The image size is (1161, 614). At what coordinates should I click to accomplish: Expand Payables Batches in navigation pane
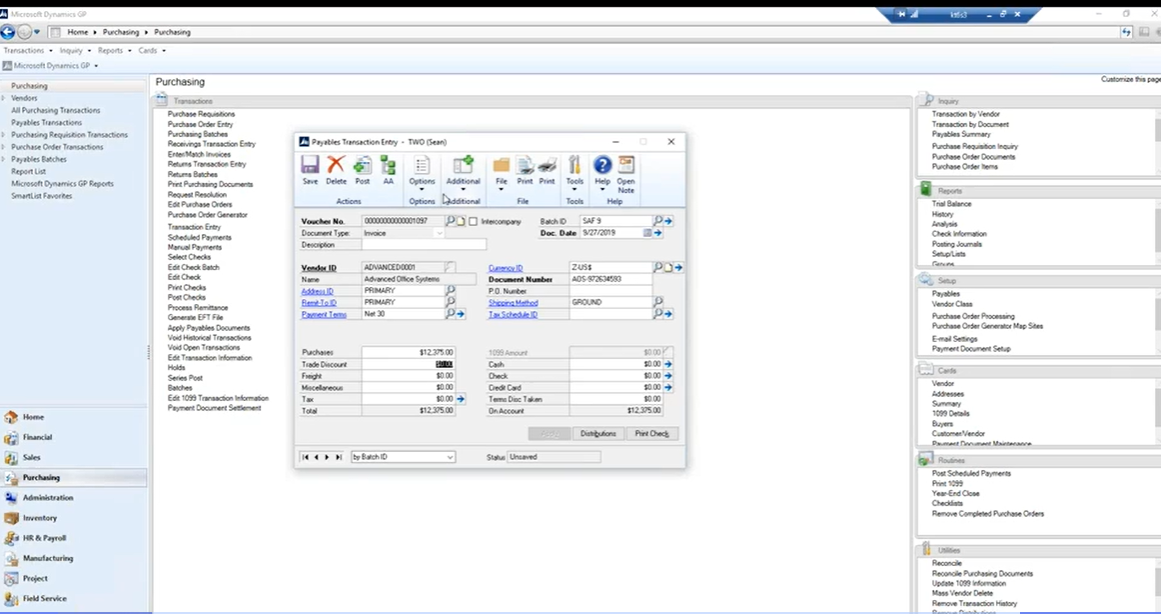pyautogui.click(x=3, y=159)
